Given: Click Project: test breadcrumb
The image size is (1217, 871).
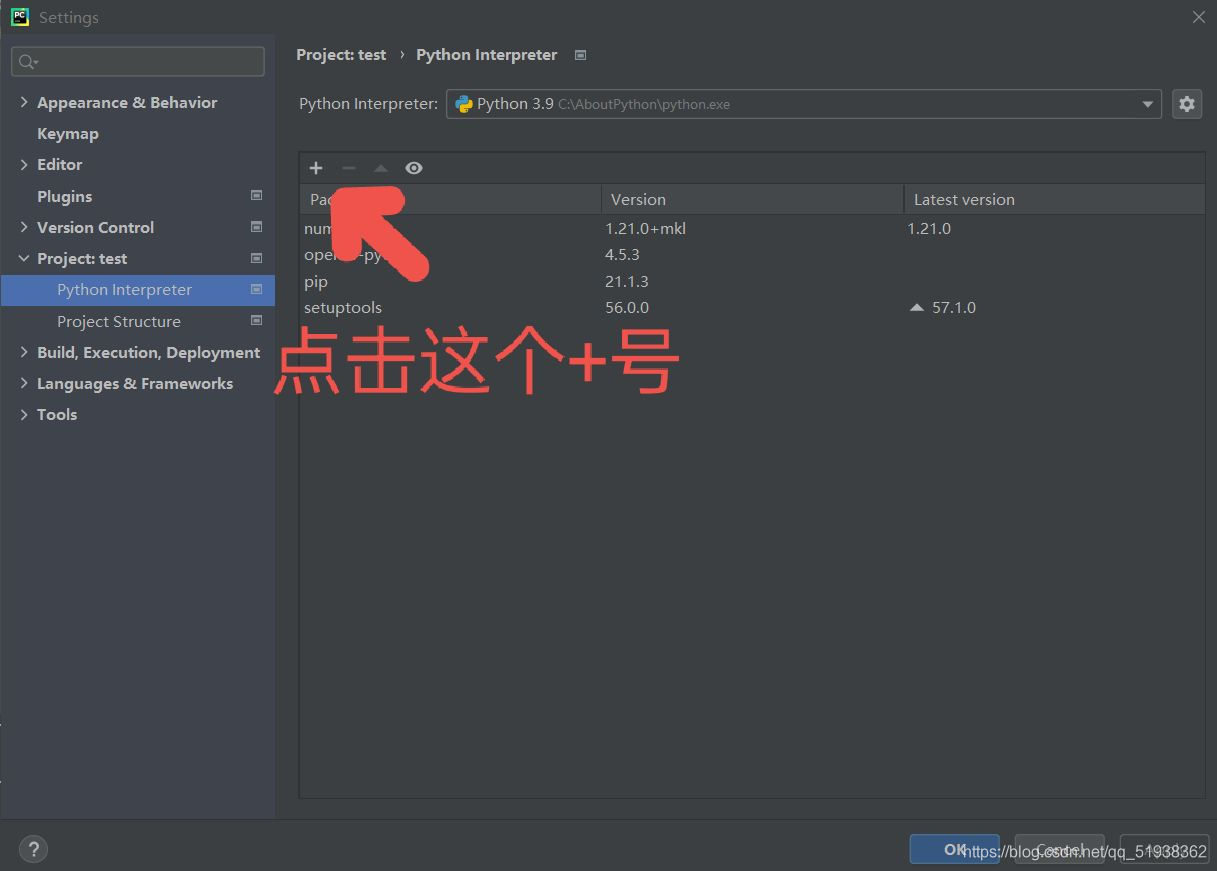Looking at the screenshot, I should (x=341, y=55).
